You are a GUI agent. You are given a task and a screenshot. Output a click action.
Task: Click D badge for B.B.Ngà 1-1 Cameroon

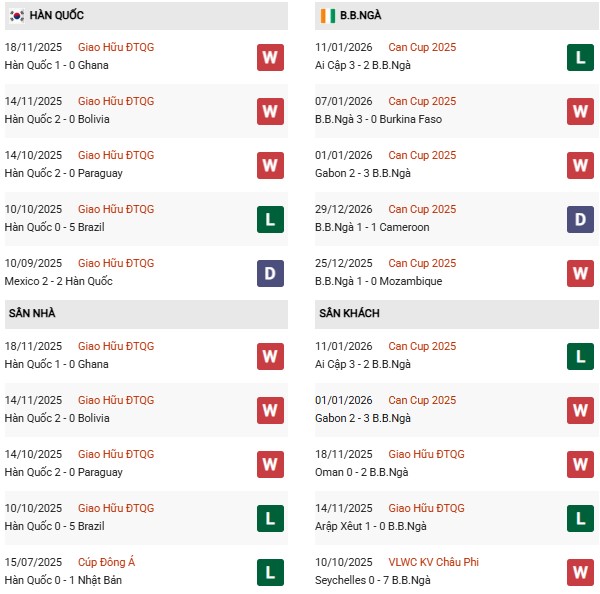[x=580, y=219]
